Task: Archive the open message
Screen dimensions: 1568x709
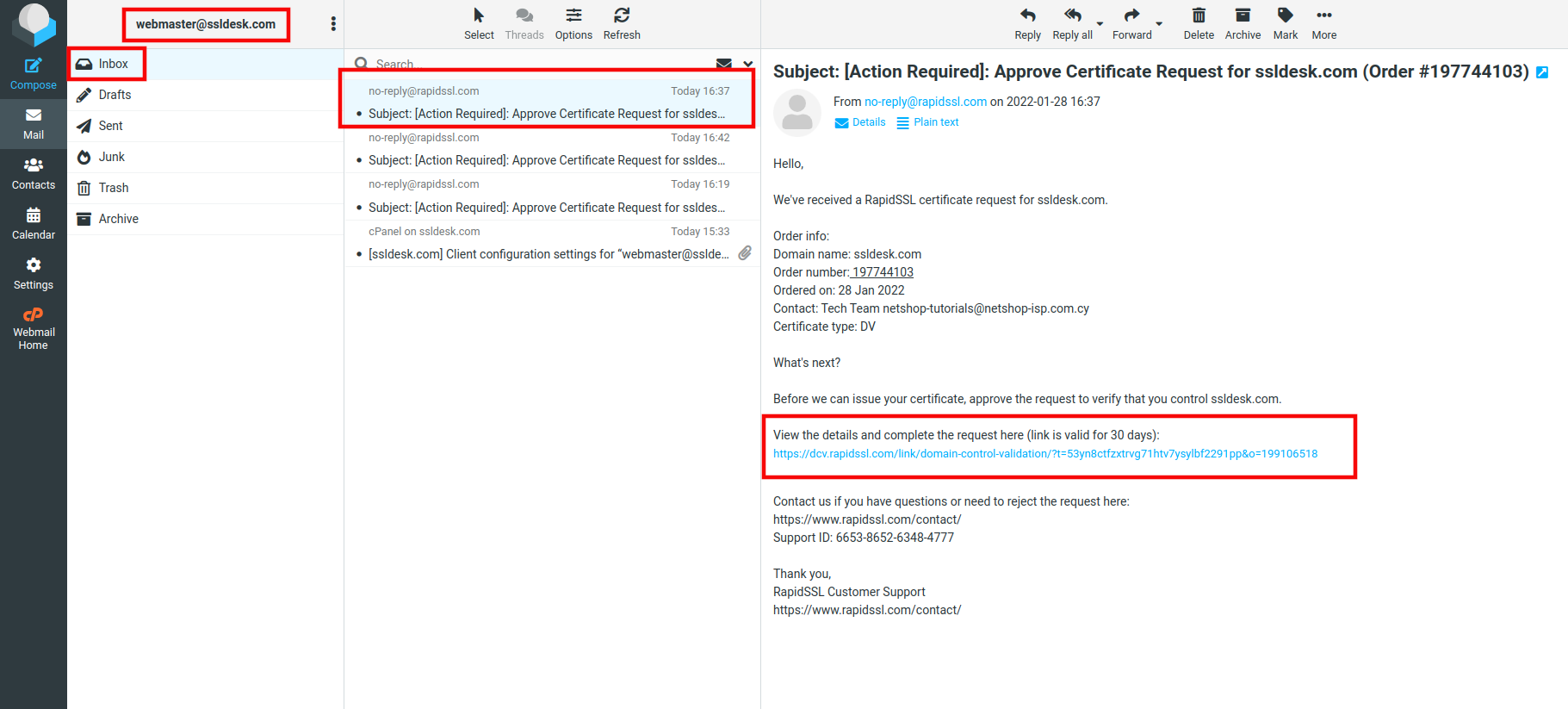Action: [x=1243, y=24]
